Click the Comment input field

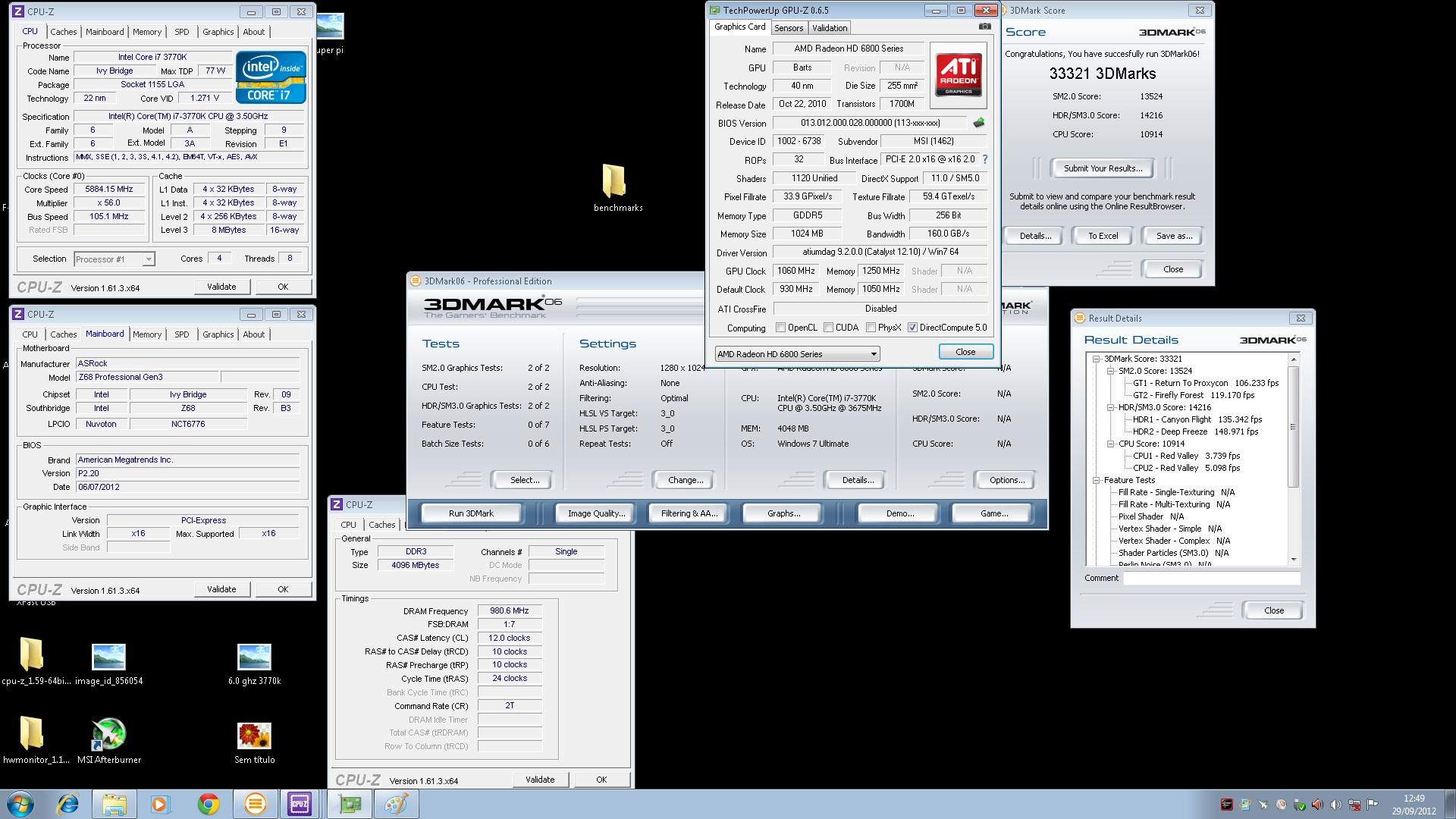[x=1212, y=579]
